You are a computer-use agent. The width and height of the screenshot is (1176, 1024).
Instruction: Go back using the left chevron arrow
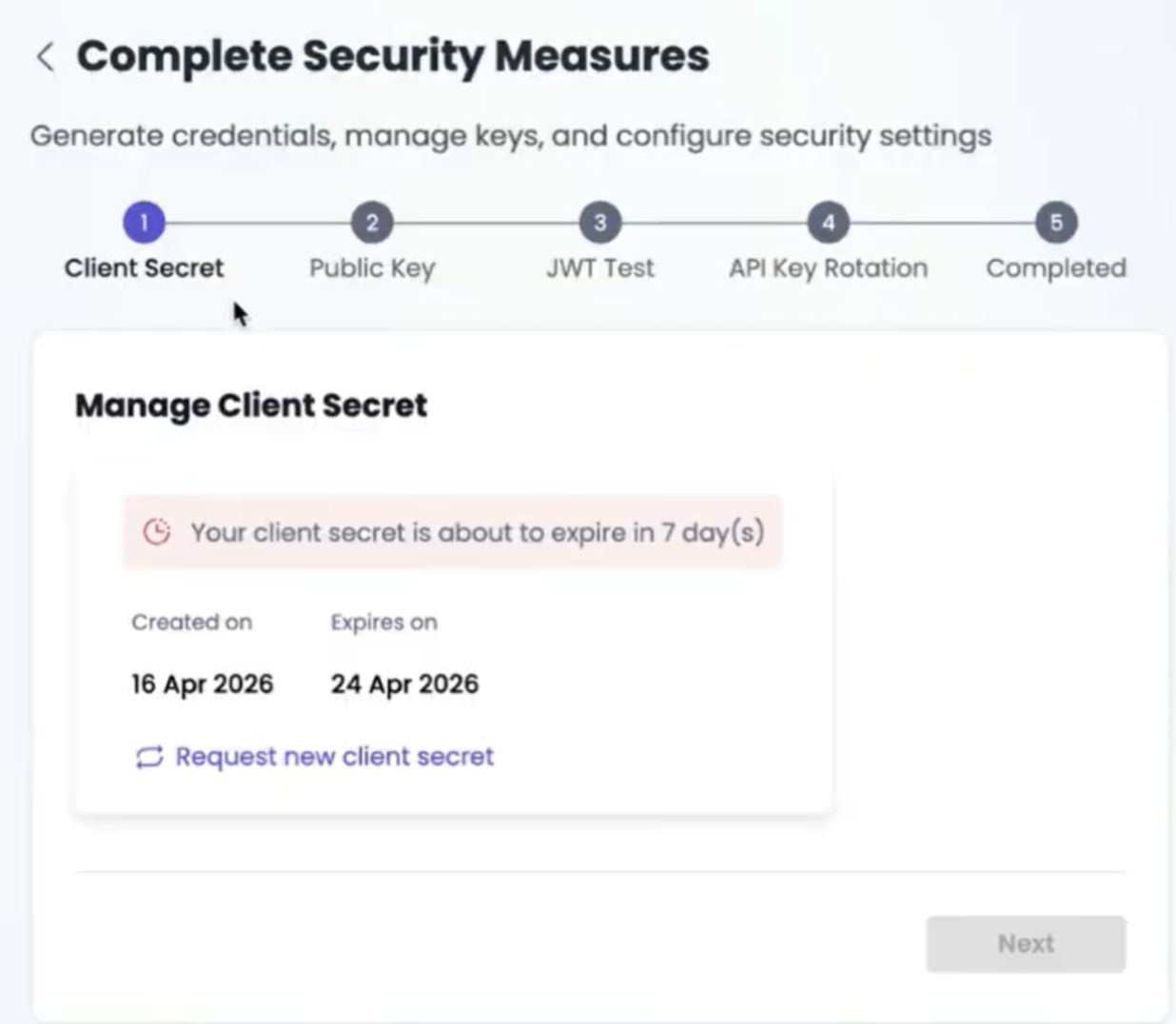45,57
